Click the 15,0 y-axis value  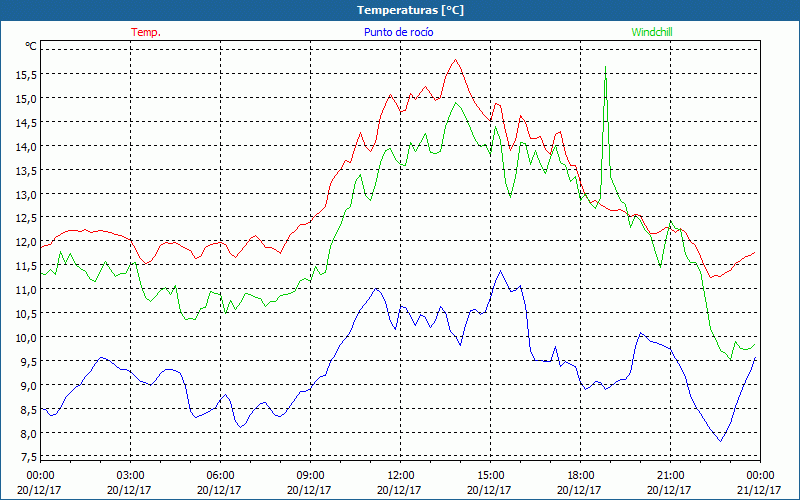tap(26, 98)
